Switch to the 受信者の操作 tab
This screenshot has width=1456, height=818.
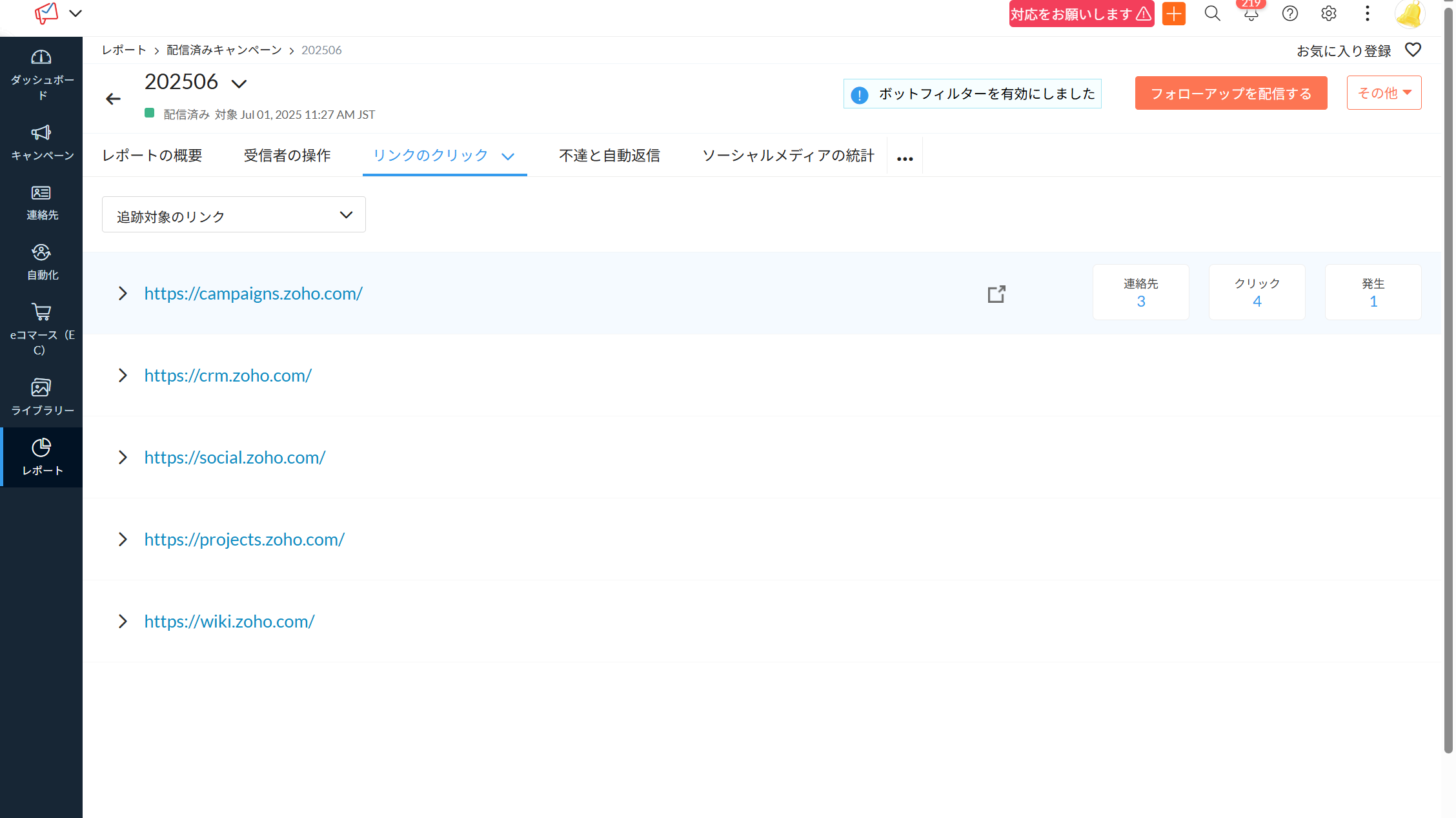(x=287, y=156)
